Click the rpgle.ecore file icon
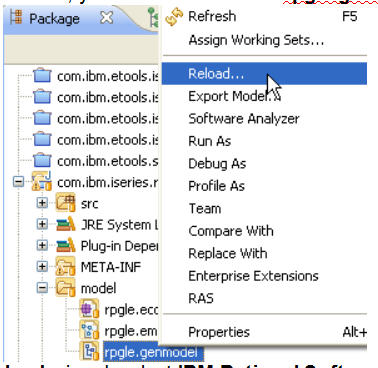This screenshot has height=368, width=378. pyautogui.click(x=89, y=308)
